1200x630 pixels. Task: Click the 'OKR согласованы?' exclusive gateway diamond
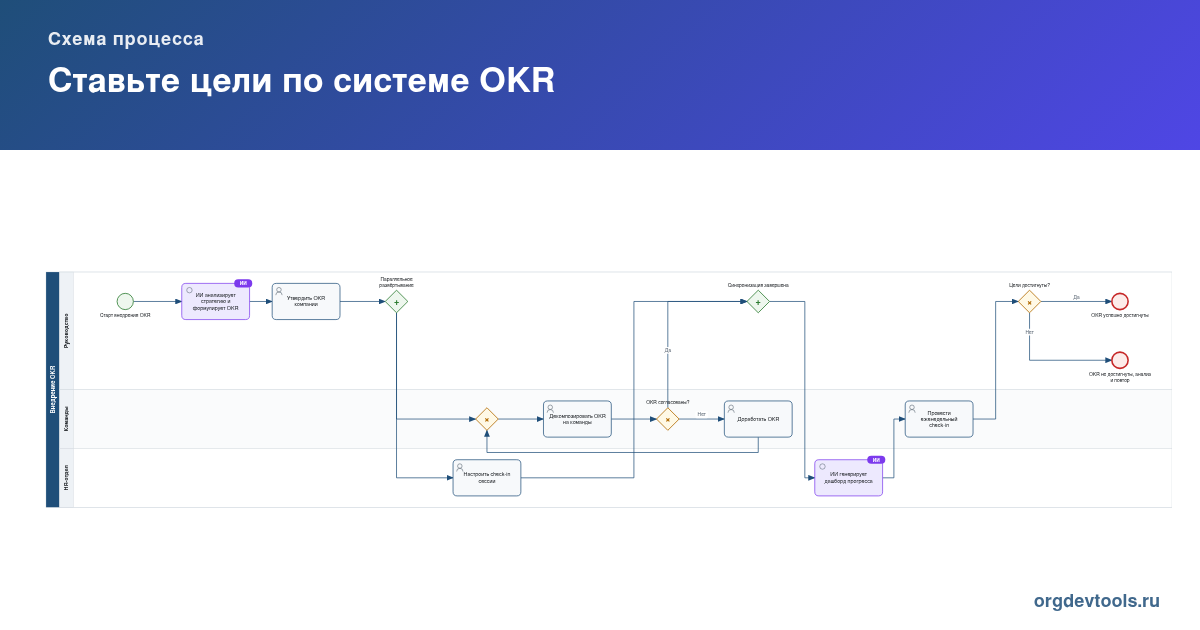tap(667, 419)
